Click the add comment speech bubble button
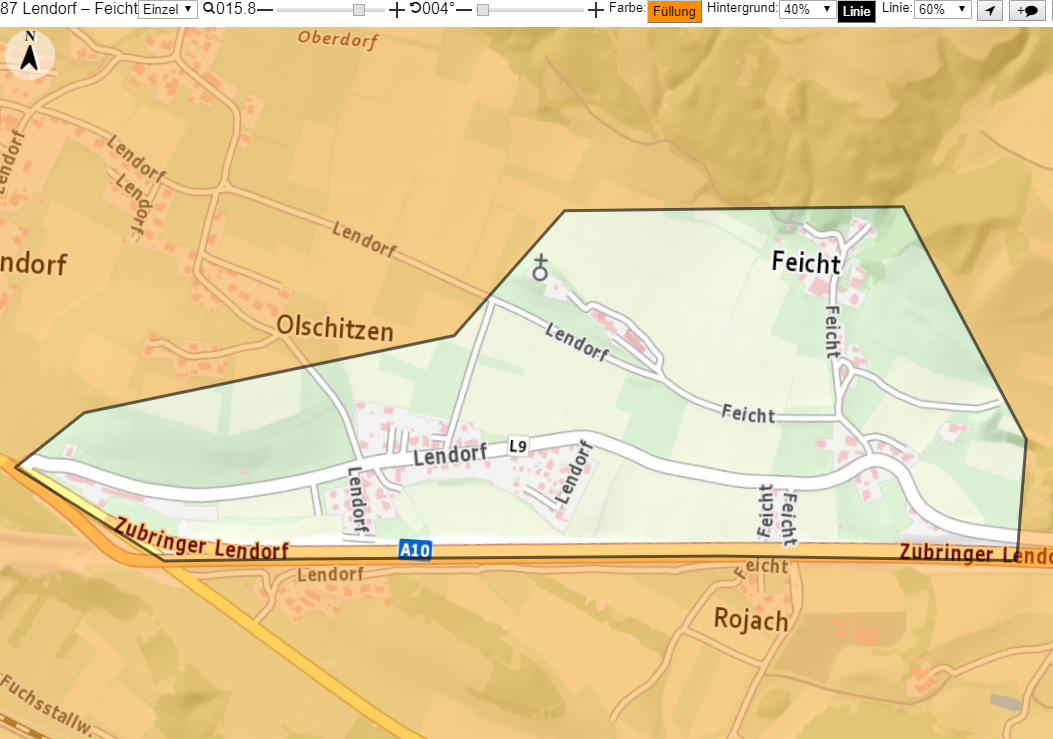This screenshot has width=1053, height=739. [1027, 10]
